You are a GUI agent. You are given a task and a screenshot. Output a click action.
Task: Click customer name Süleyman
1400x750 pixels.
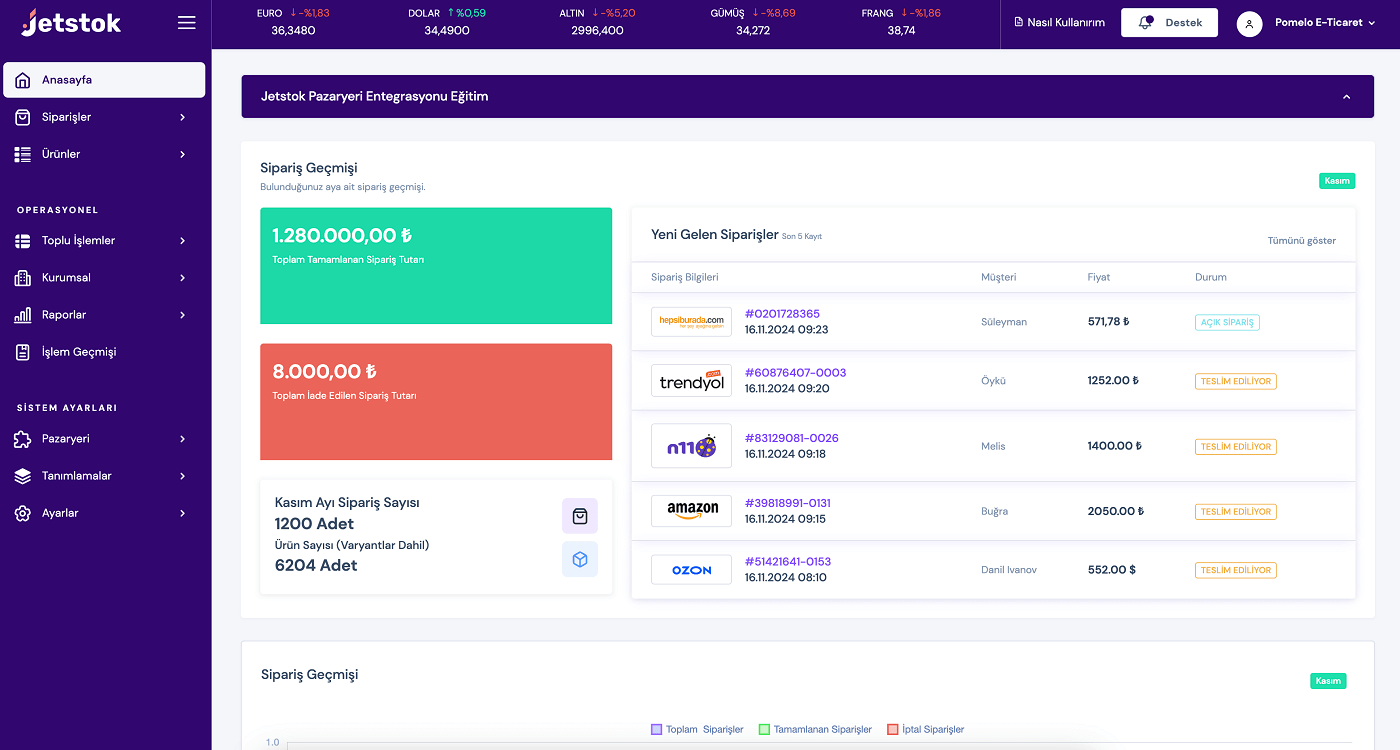point(1004,322)
